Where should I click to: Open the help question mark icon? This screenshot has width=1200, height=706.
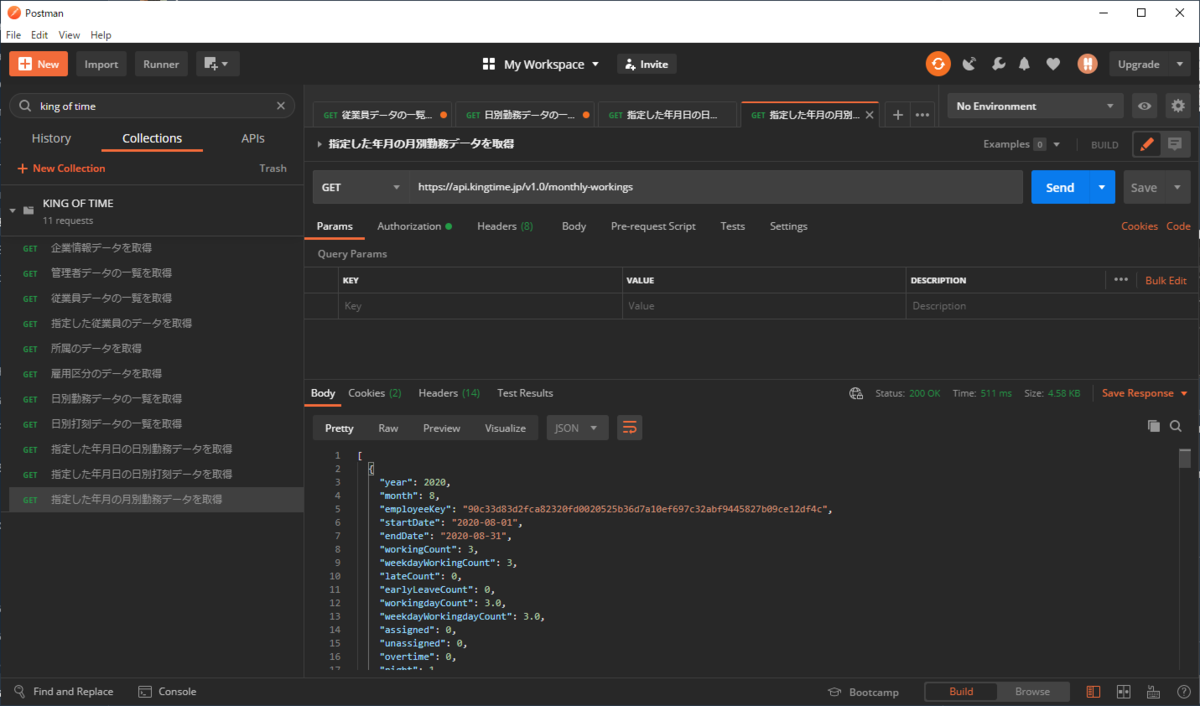pos(1182,691)
